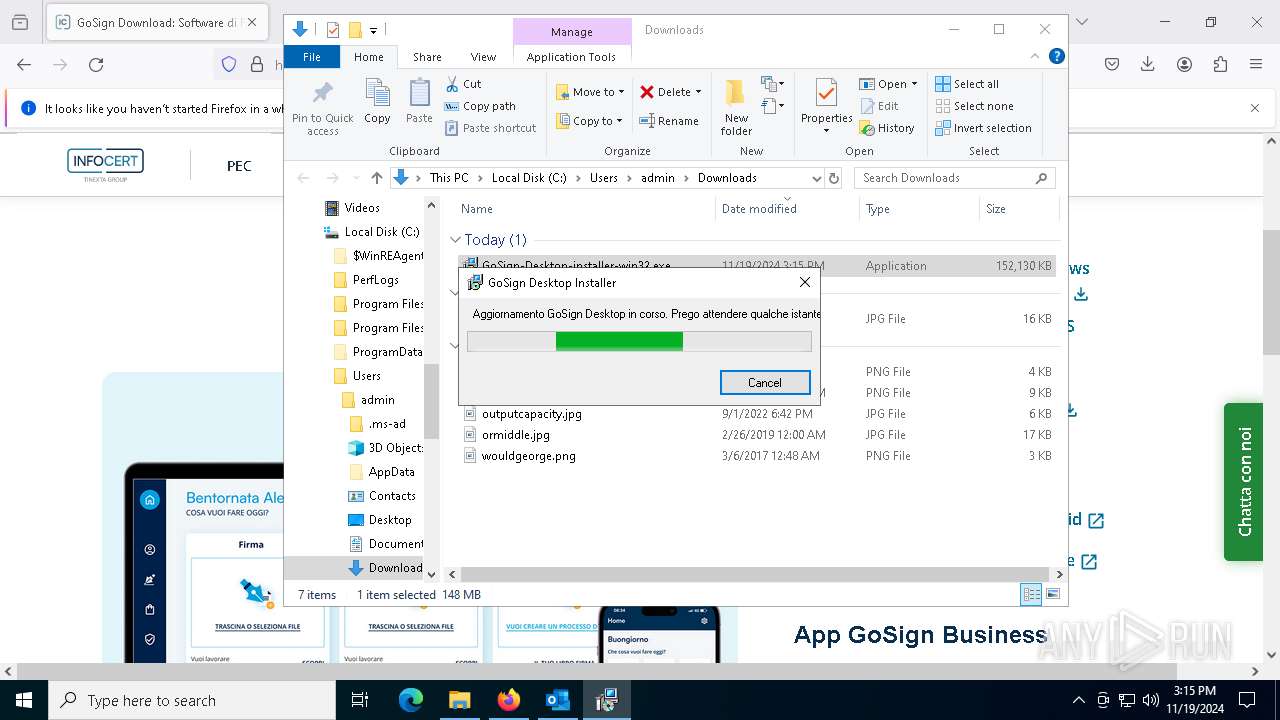Select the Home ribbon tab

pos(368,57)
